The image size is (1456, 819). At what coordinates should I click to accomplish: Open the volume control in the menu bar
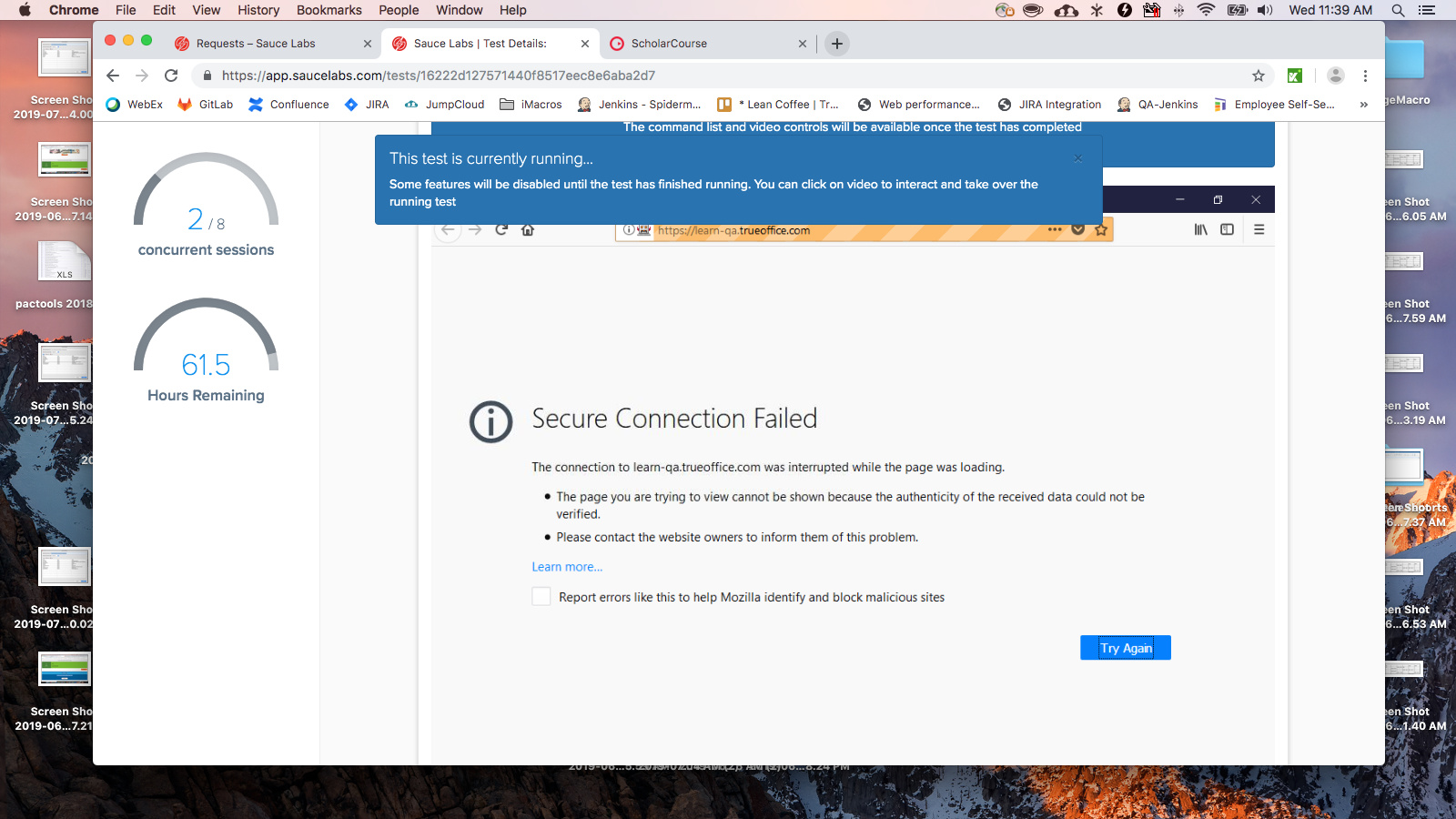(x=1265, y=10)
